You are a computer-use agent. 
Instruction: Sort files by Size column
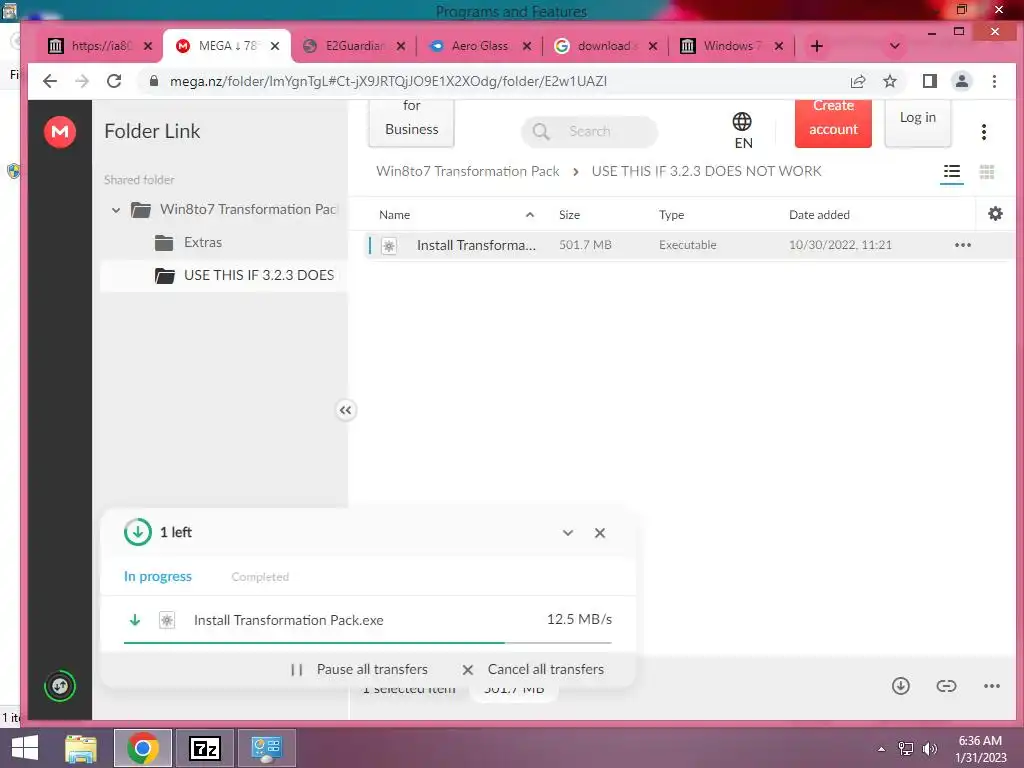coord(569,215)
